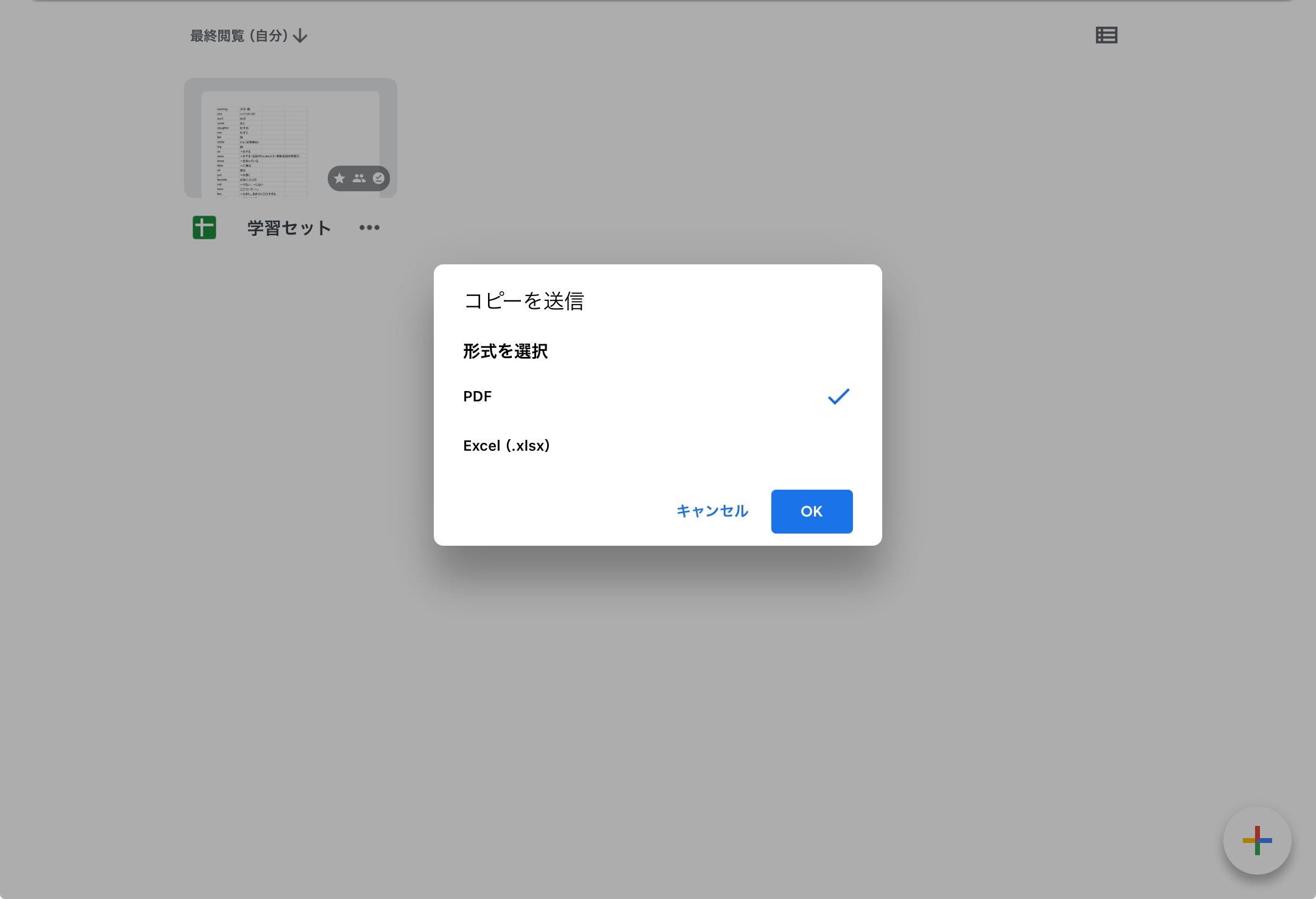
Task: Click the 学習セット file name
Action: click(289, 228)
